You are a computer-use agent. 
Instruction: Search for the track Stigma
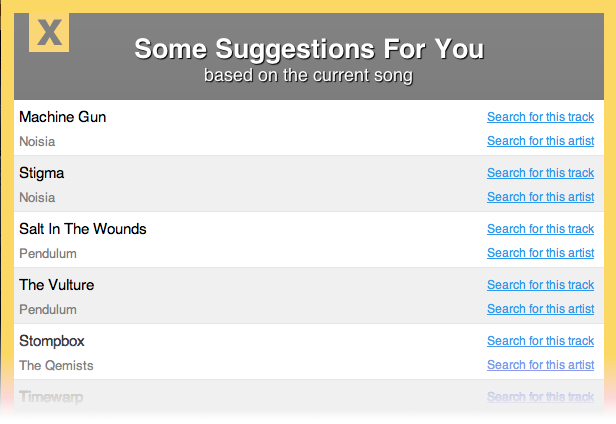click(540, 173)
